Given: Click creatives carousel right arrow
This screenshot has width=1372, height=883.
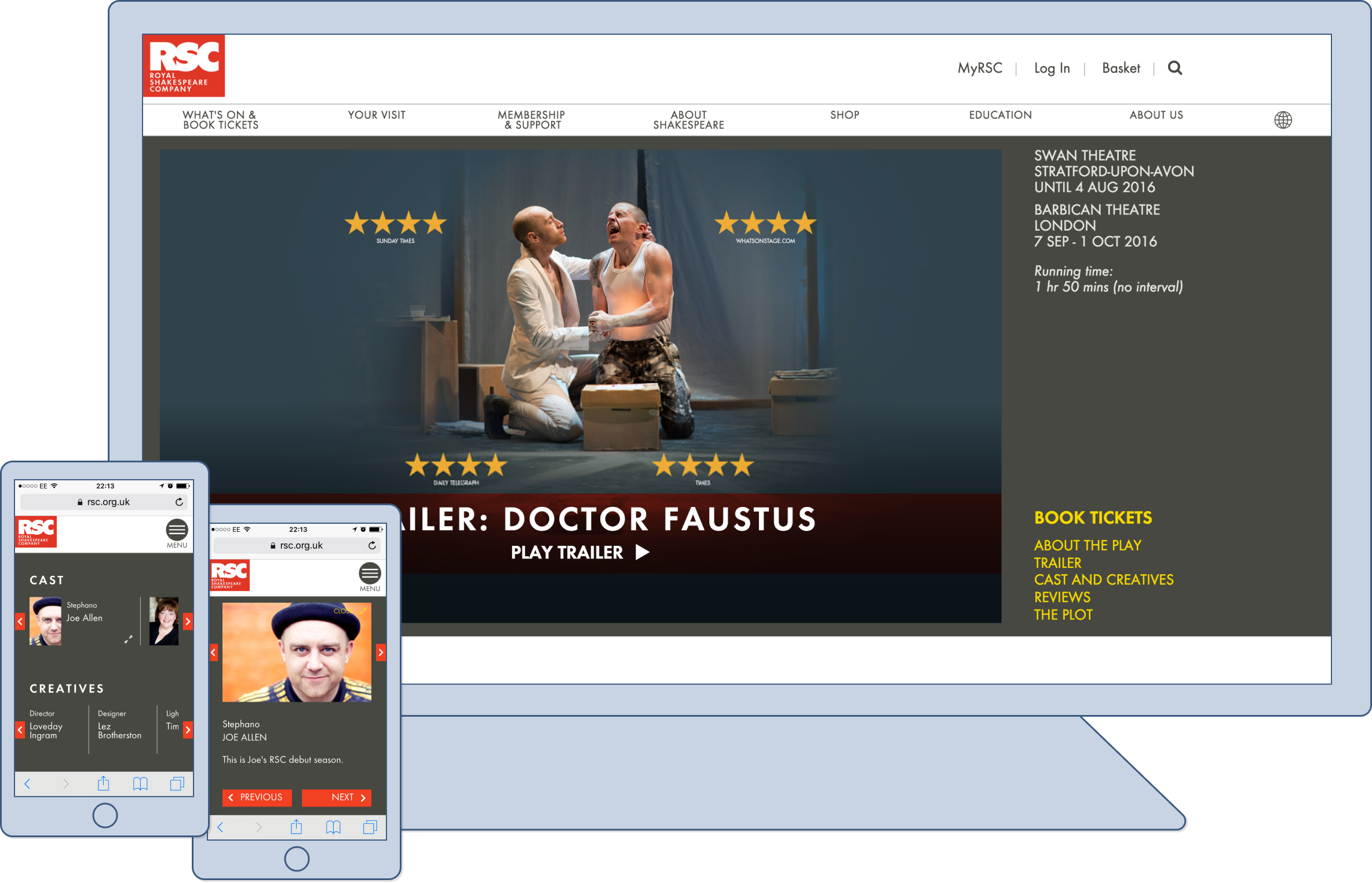Looking at the screenshot, I should (x=188, y=729).
